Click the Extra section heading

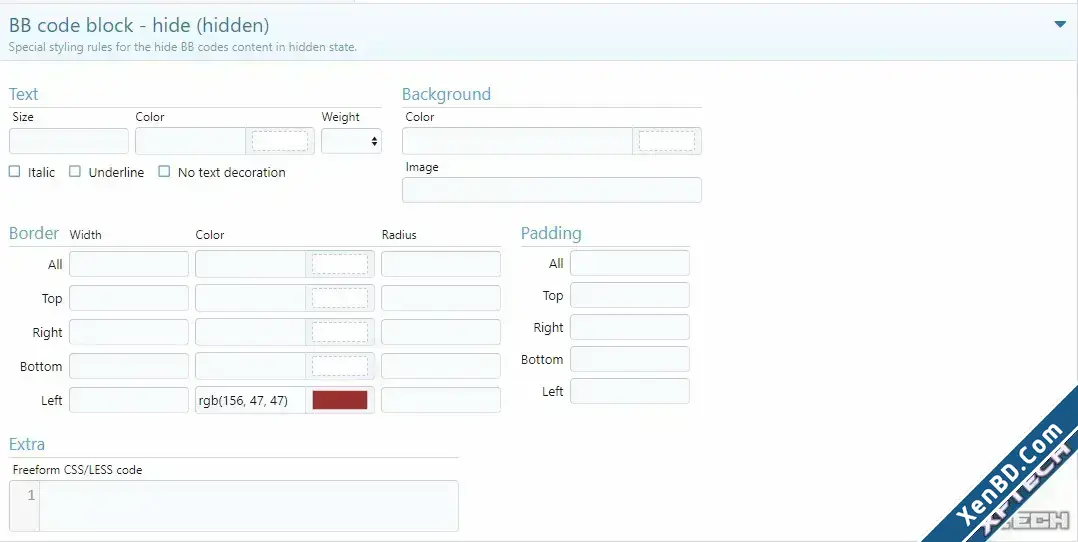point(27,444)
